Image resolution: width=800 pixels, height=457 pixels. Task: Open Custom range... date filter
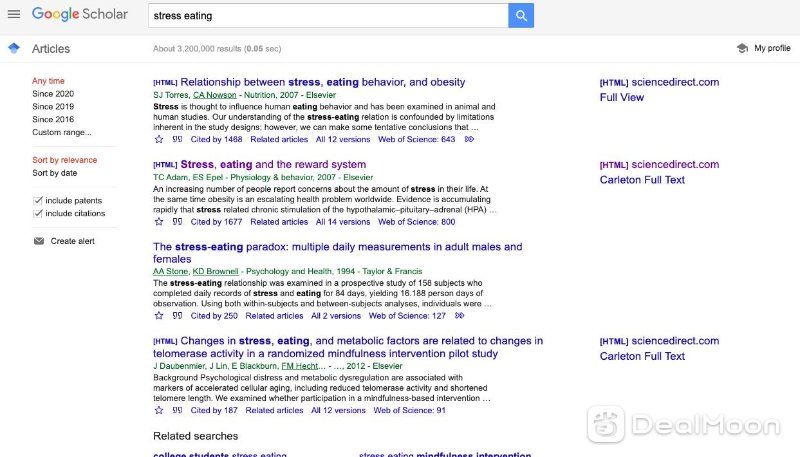pos(62,132)
